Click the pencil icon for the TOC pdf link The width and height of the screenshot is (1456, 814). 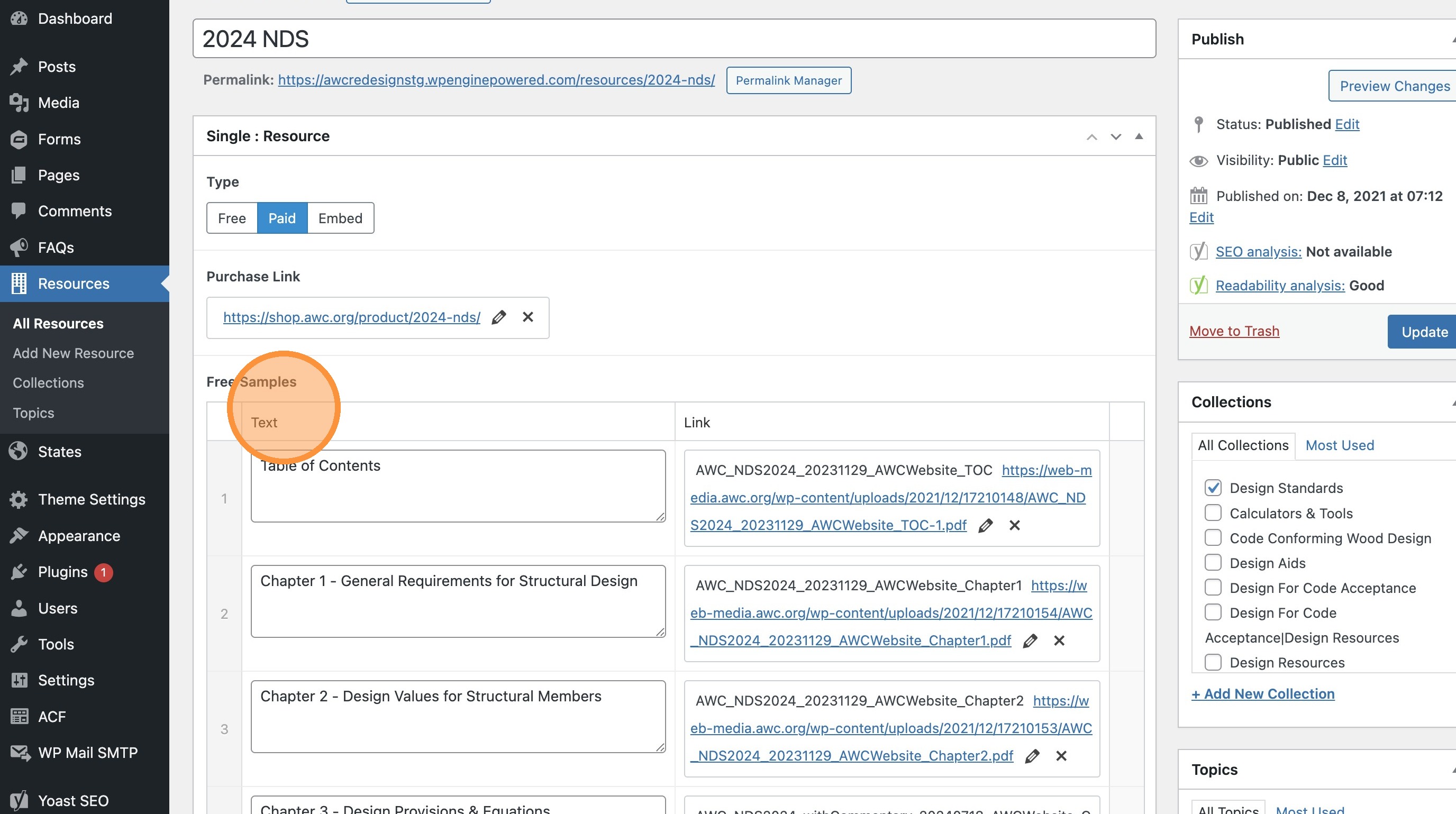click(x=986, y=525)
